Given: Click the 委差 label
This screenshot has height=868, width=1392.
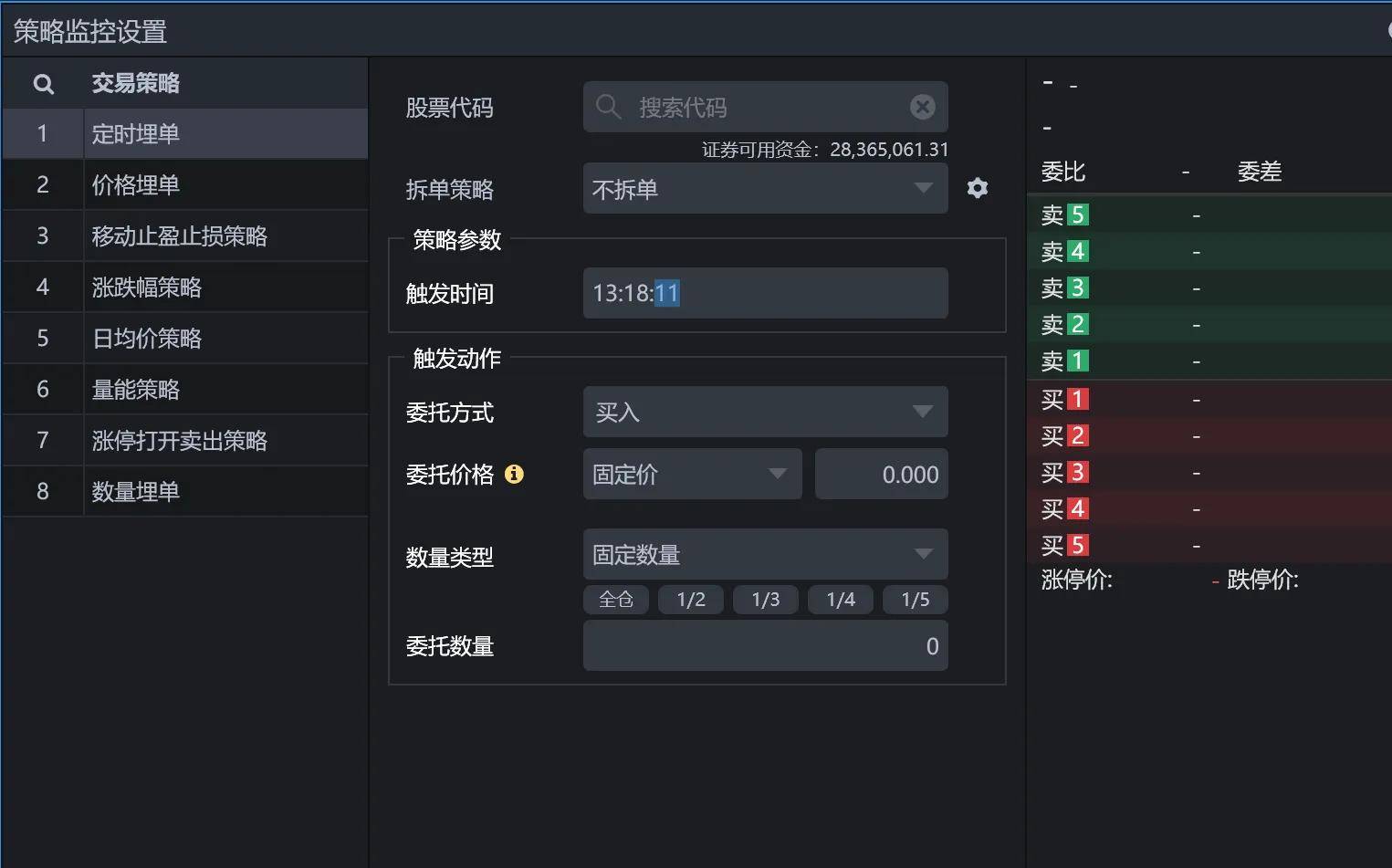Looking at the screenshot, I should 1260,172.
